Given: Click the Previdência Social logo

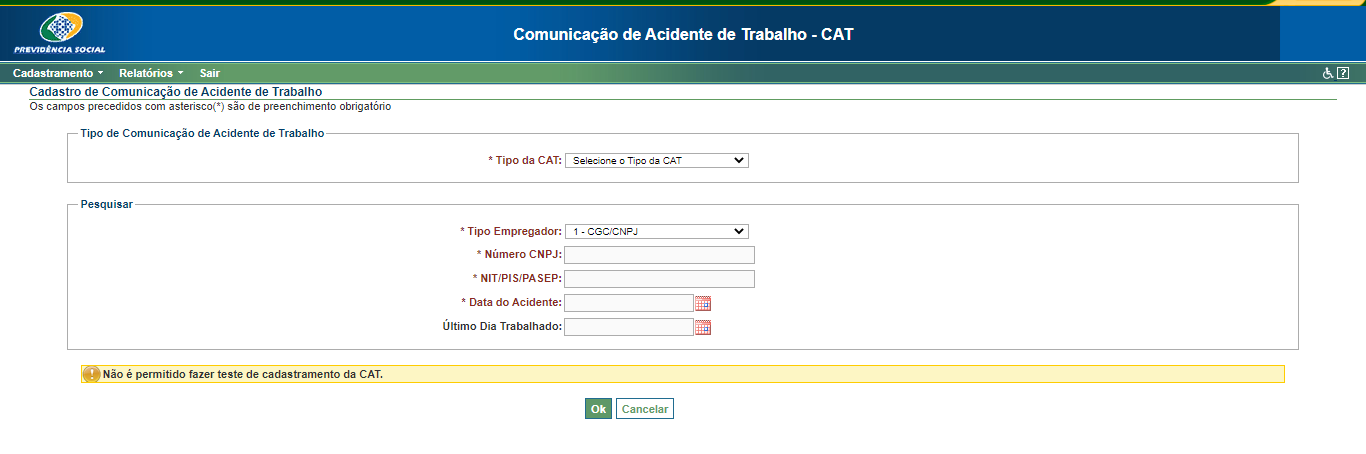Looking at the screenshot, I should point(59,34).
